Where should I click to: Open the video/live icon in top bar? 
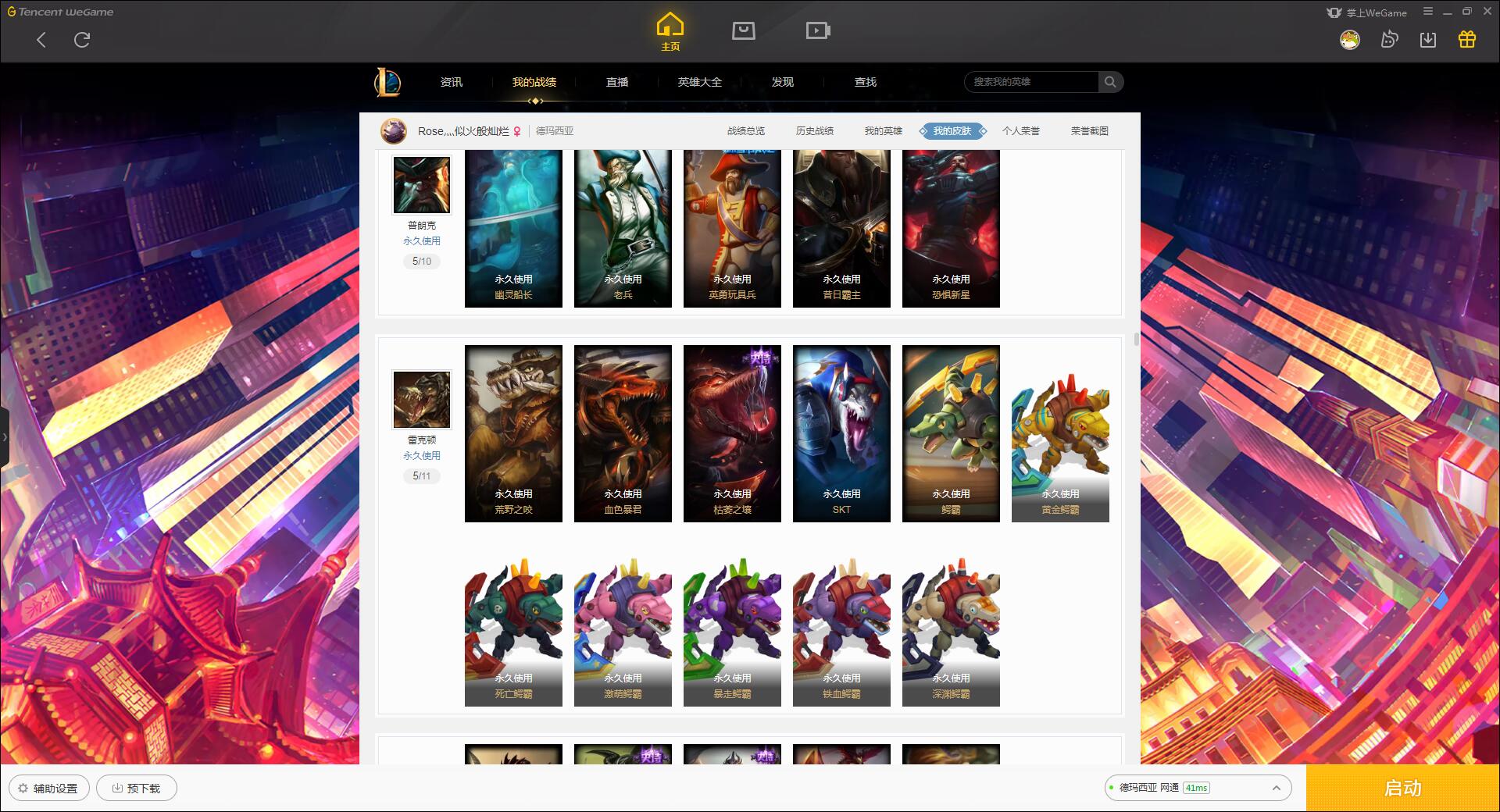tap(818, 30)
